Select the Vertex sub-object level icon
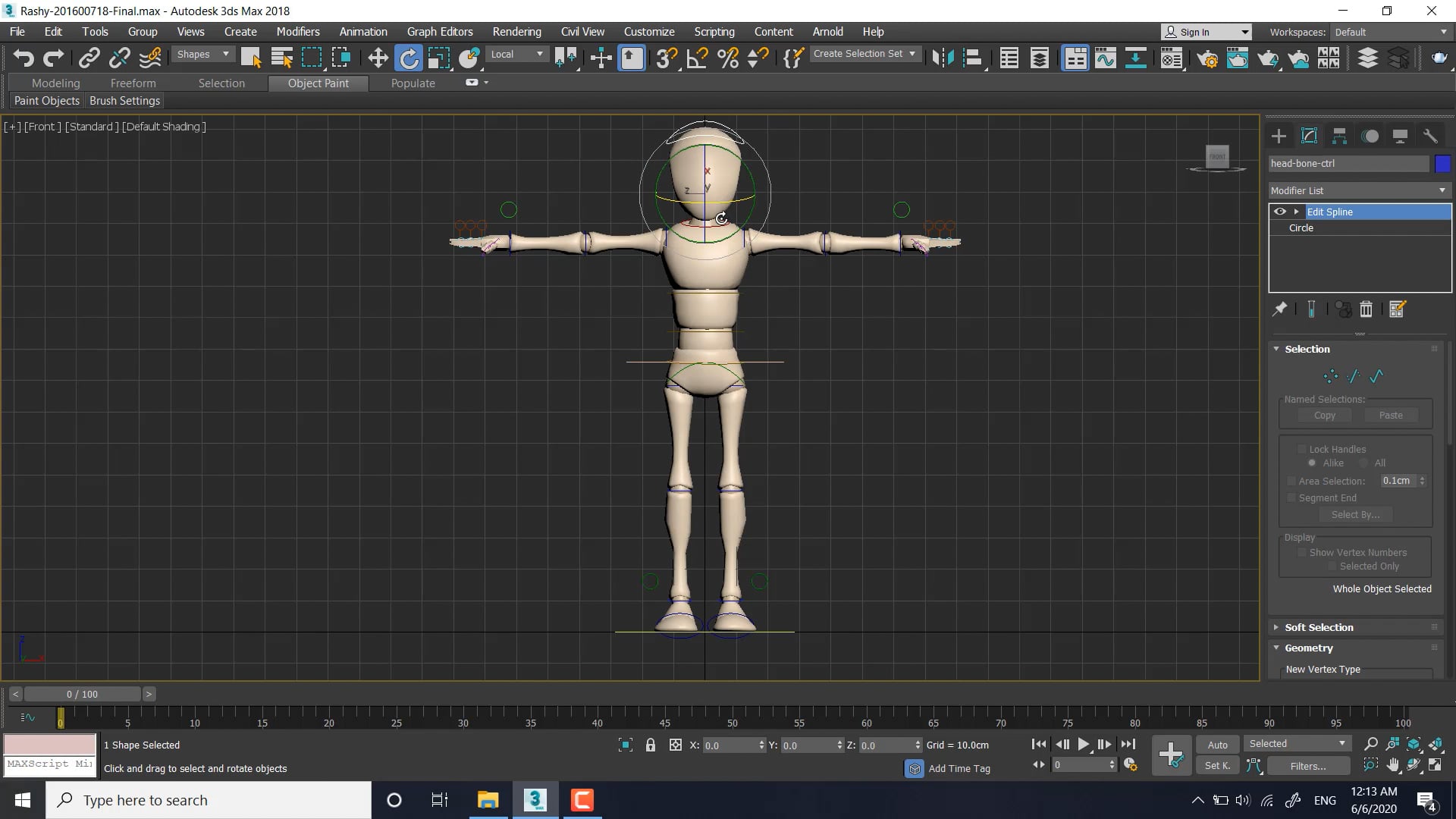1456x819 pixels. coord(1330,376)
